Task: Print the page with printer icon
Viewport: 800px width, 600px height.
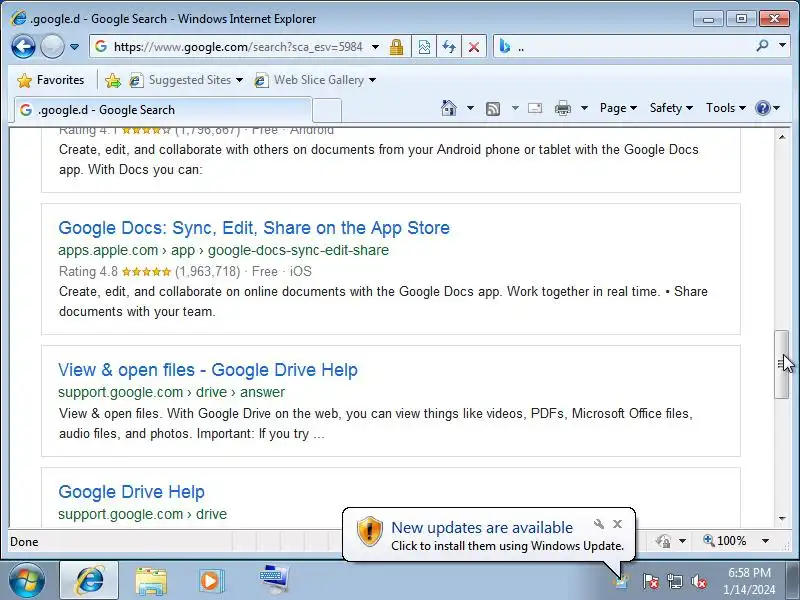Action: (563, 108)
